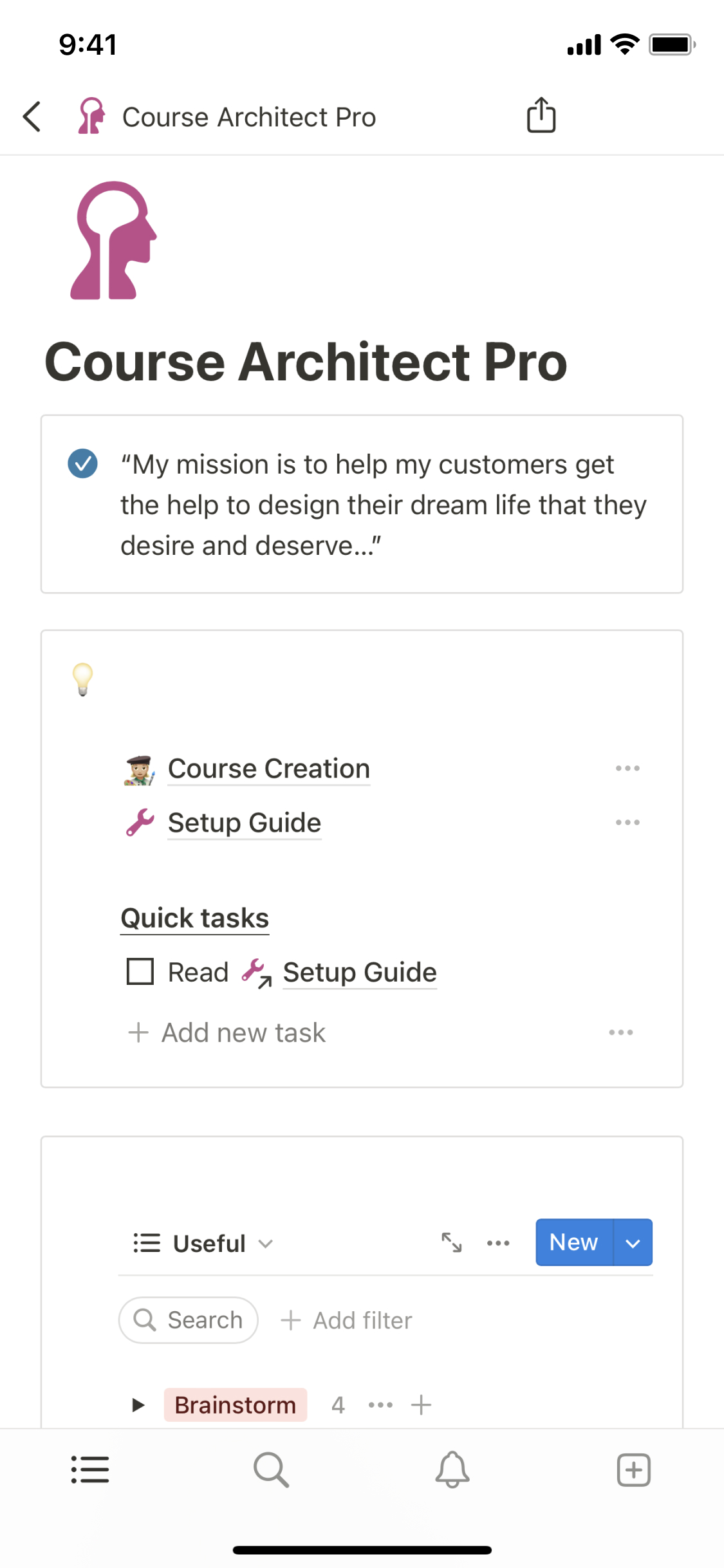Screen dimensions: 724x1568
Task: Expand the Brainstorm group triangle
Action: click(138, 1405)
